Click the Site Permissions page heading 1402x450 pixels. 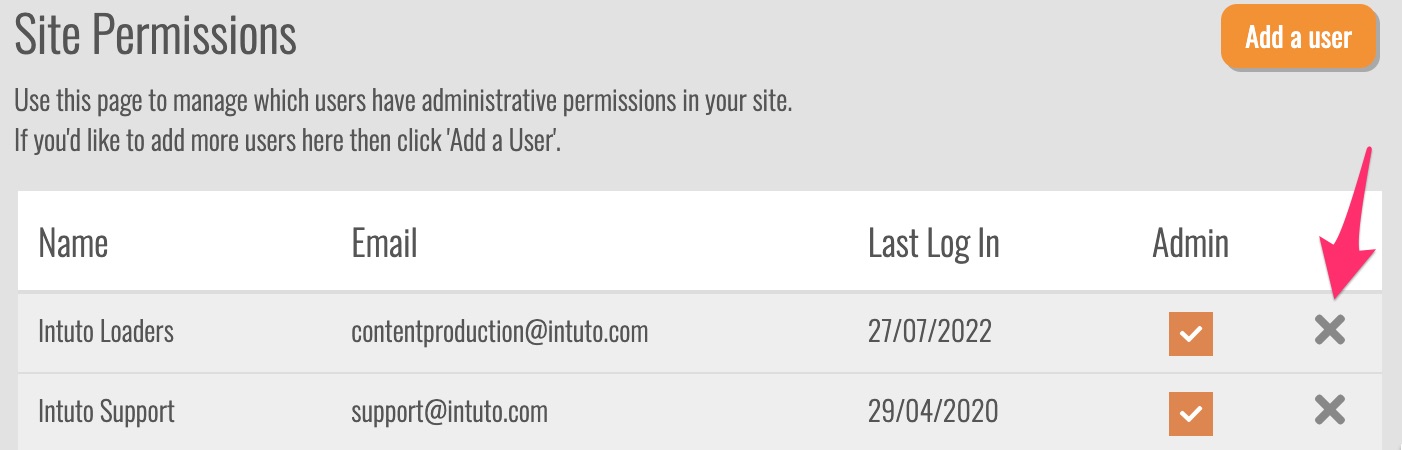[x=155, y=37]
